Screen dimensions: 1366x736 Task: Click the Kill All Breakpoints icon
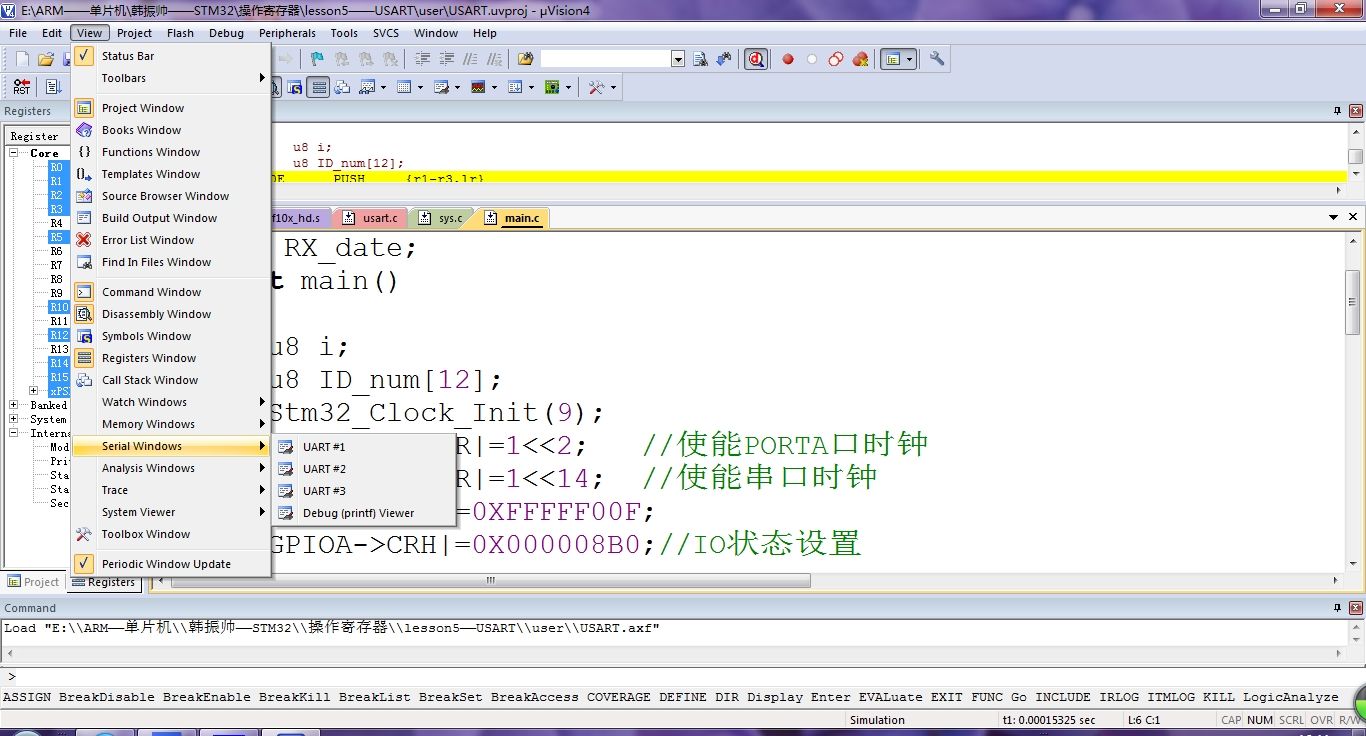(x=860, y=59)
